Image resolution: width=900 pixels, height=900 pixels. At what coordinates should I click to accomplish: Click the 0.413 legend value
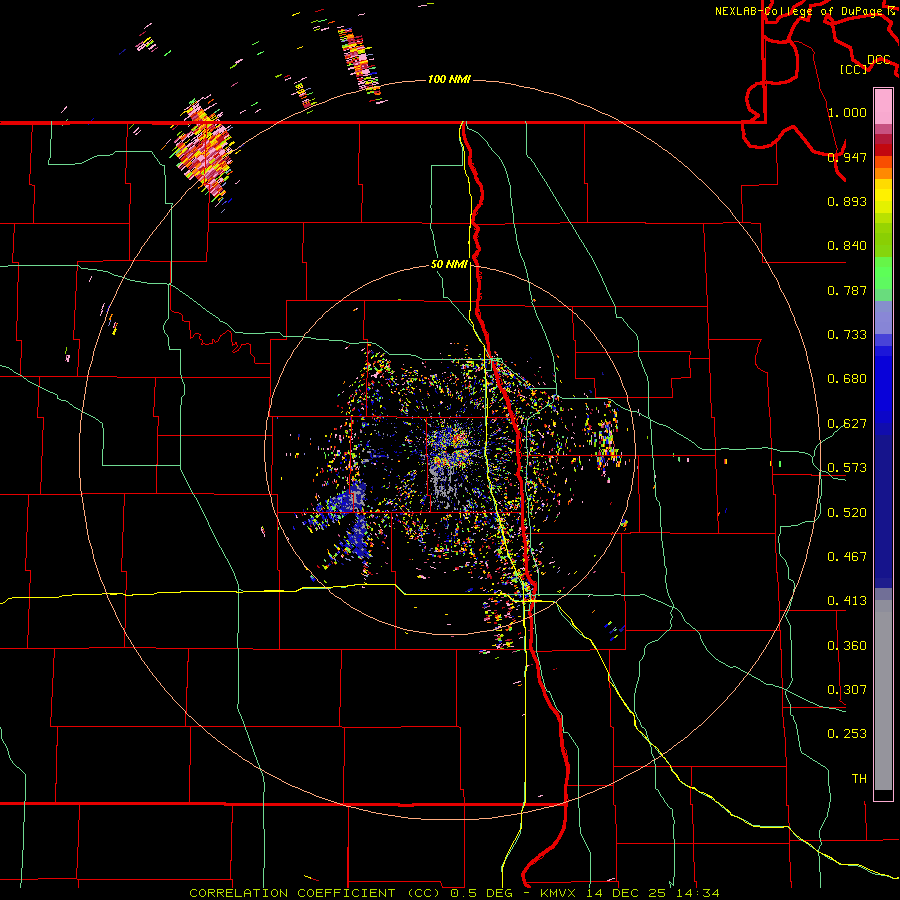[847, 601]
